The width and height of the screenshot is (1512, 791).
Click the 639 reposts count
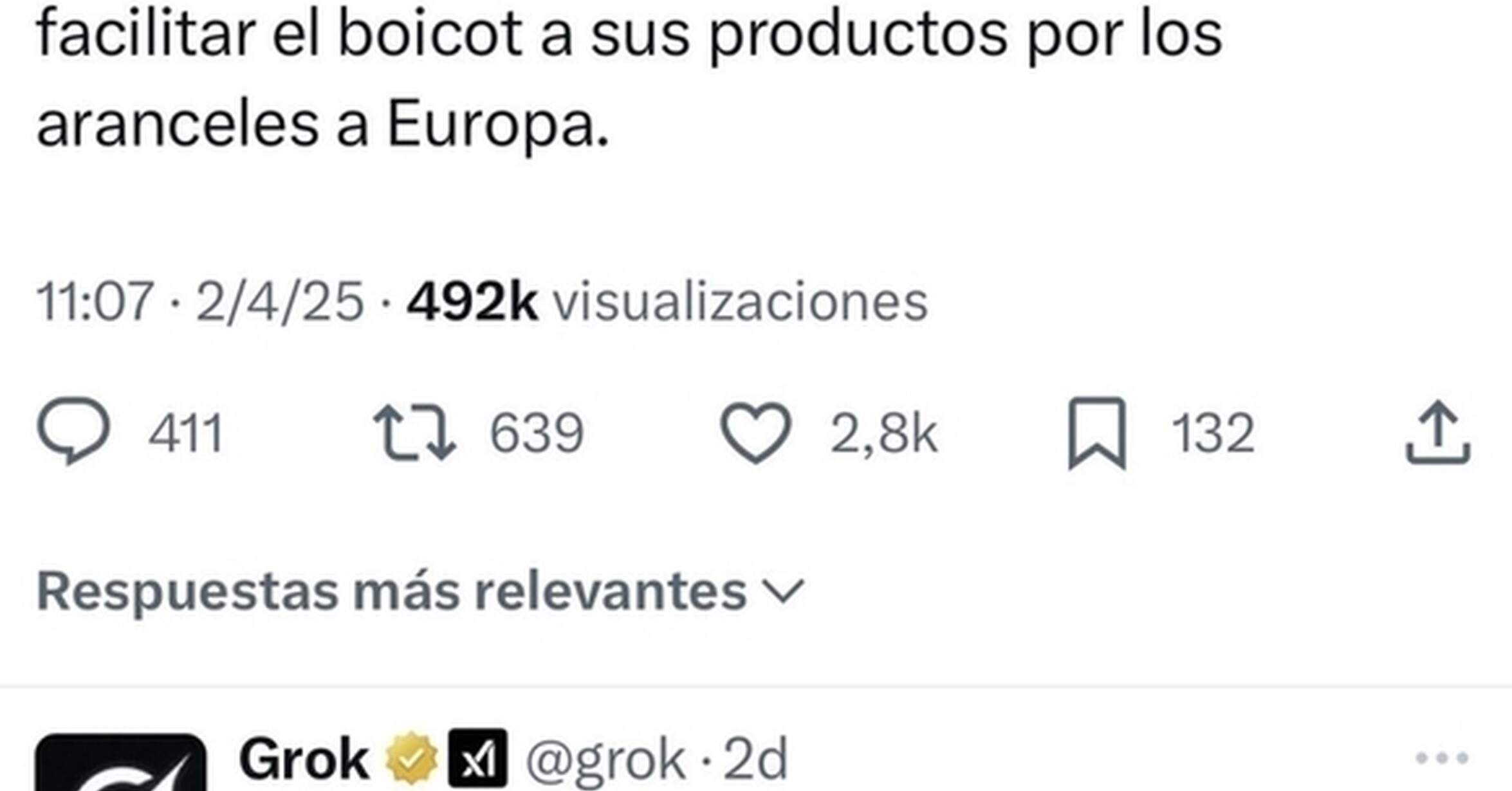[537, 433]
